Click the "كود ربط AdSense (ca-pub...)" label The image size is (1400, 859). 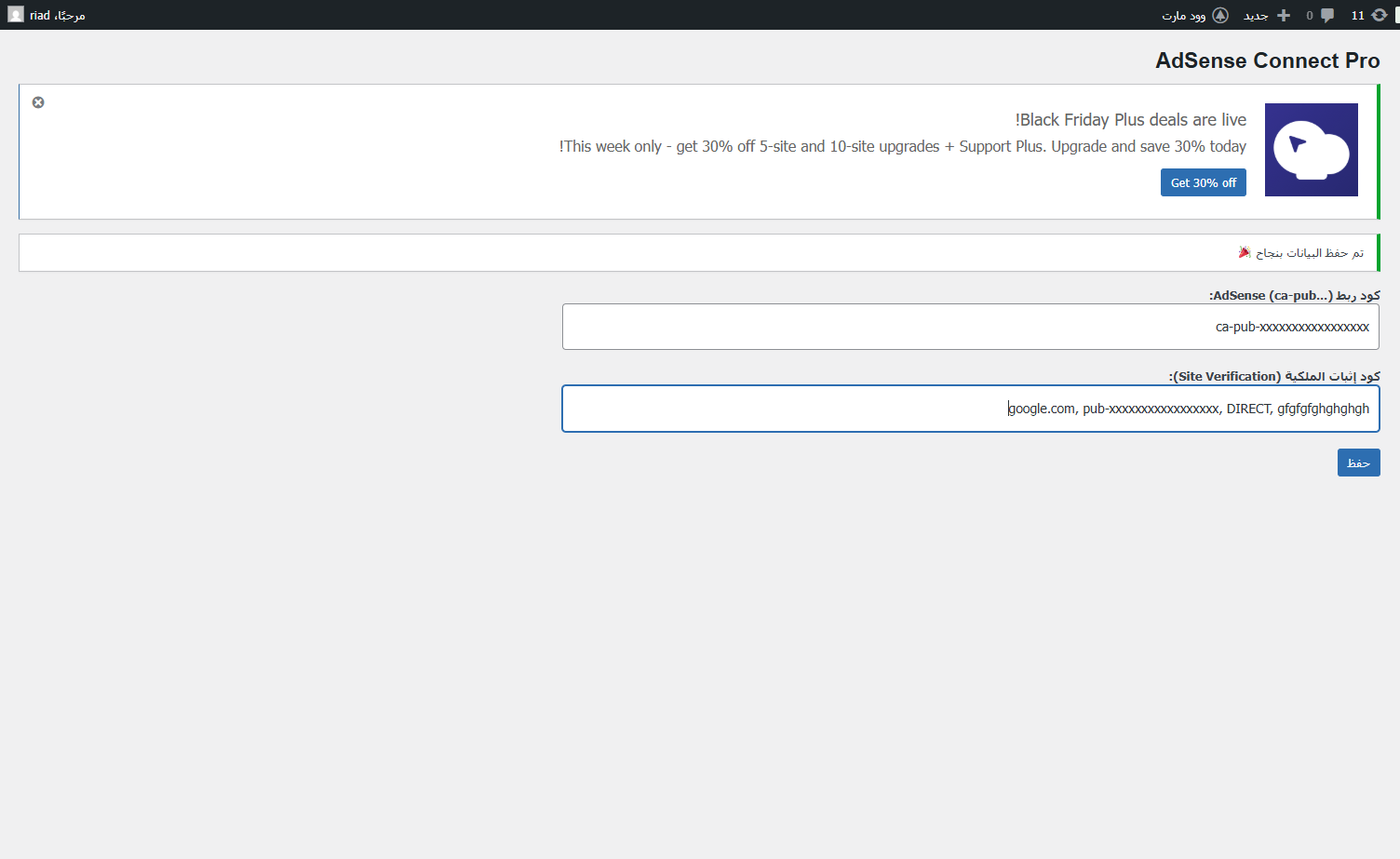pyautogui.click(x=1294, y=295)
